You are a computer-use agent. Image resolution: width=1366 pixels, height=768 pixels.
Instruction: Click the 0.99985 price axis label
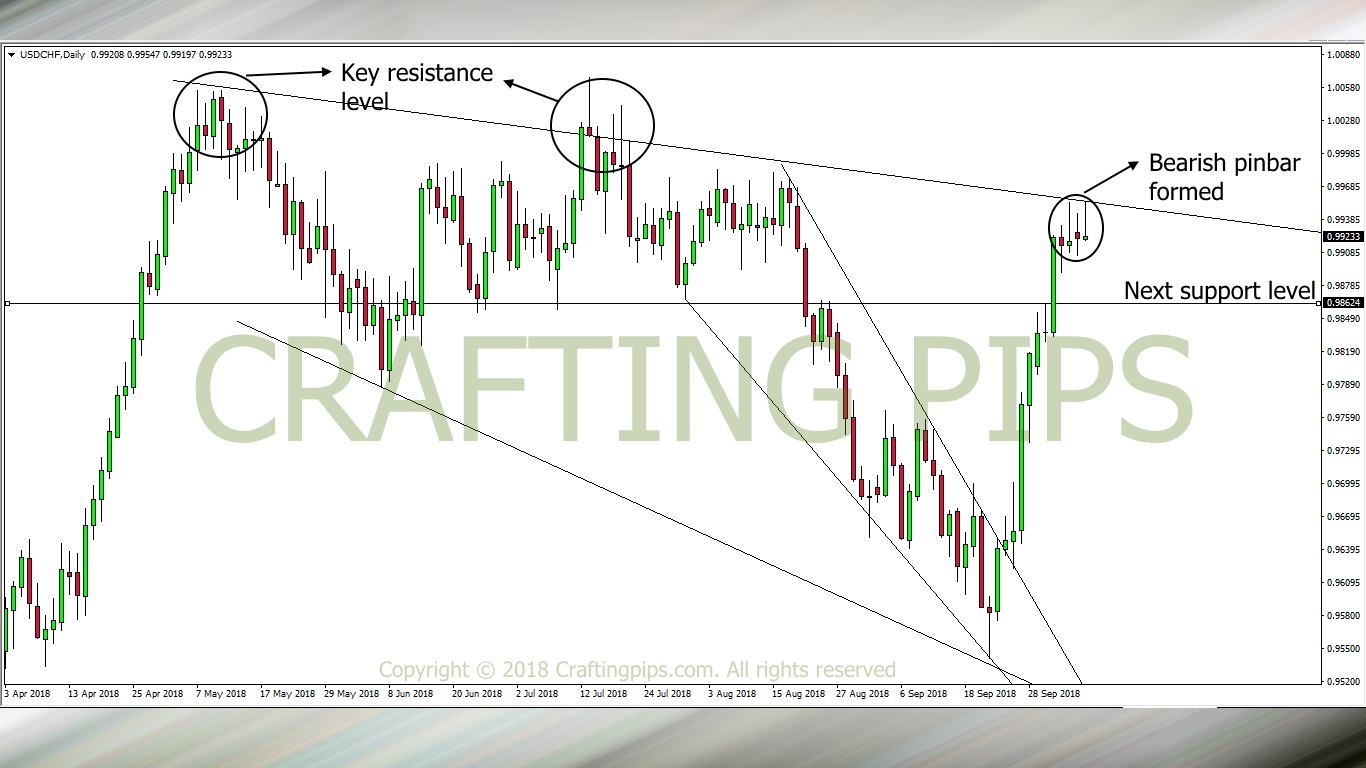[x=1343, y=154]
